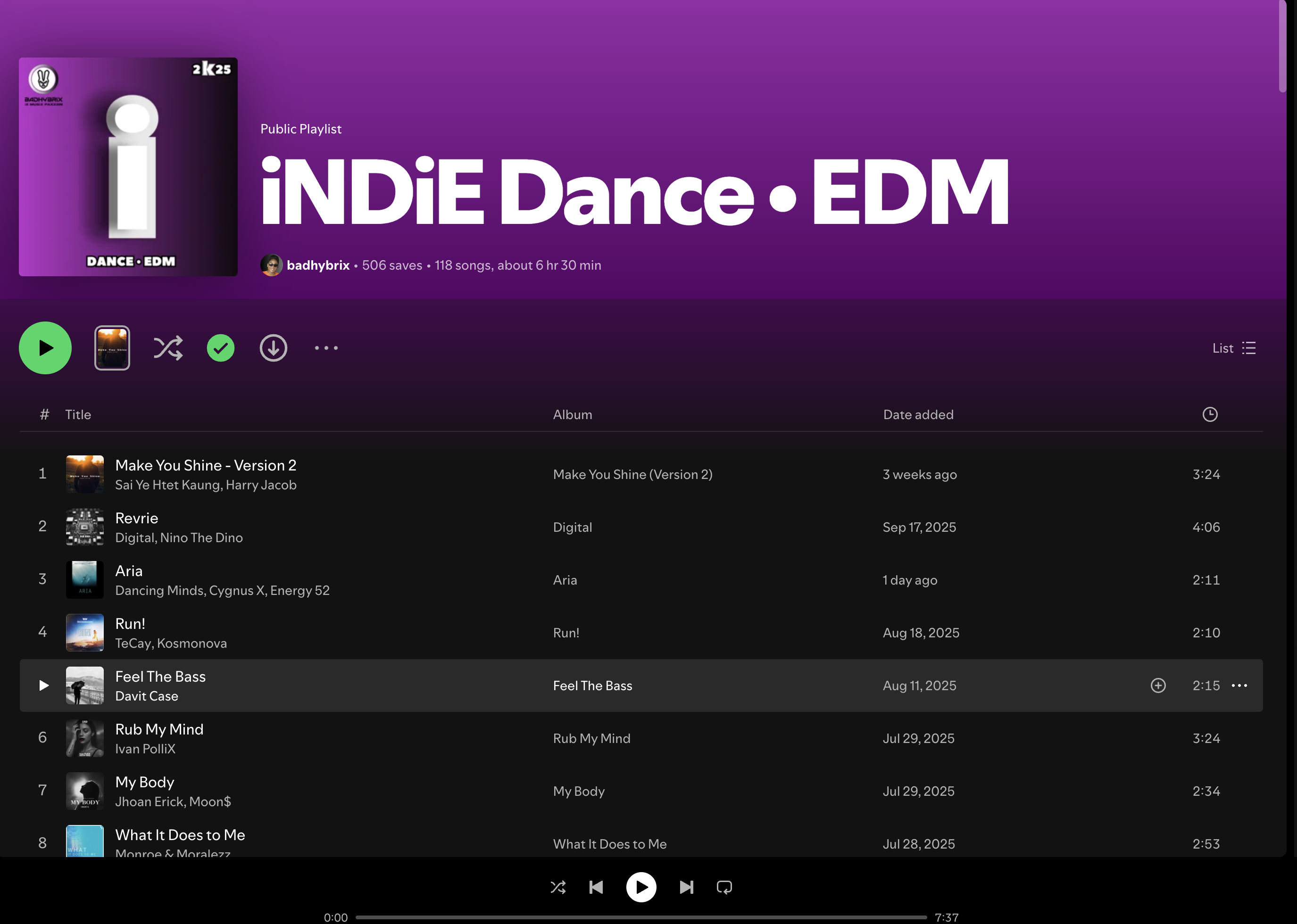Sort by the Album column header
1297x924 pixels.
(x=573, y=415)
